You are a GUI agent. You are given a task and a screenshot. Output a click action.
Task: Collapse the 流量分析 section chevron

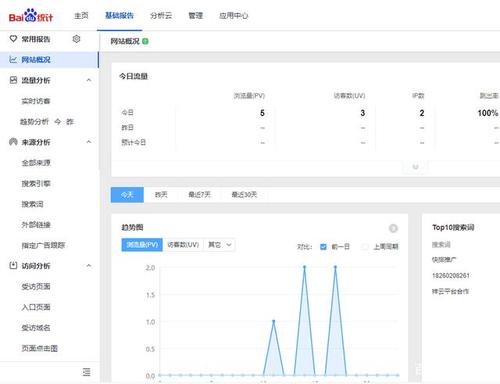pos(89,80)
